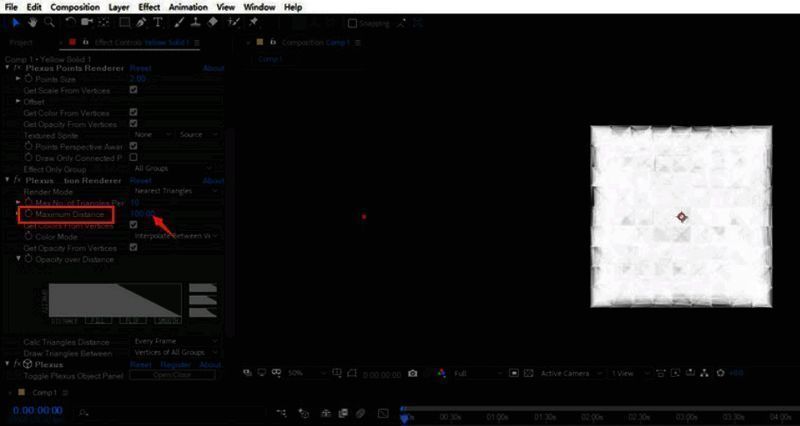This screenshot has height=426, width=800.
Task: Click the Maximum Distance value field
Action: (141, 214)
